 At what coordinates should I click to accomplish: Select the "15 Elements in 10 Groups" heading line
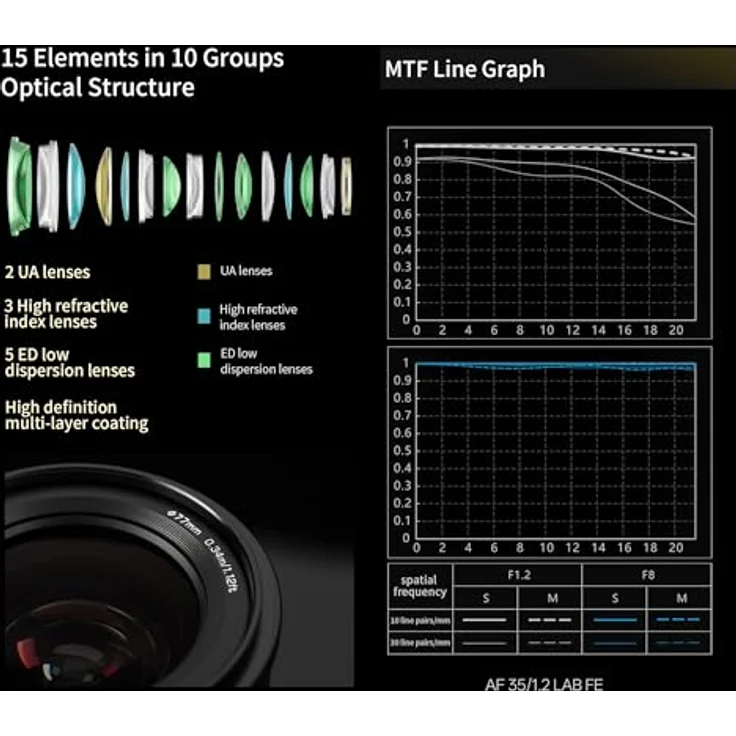point(143,59)
